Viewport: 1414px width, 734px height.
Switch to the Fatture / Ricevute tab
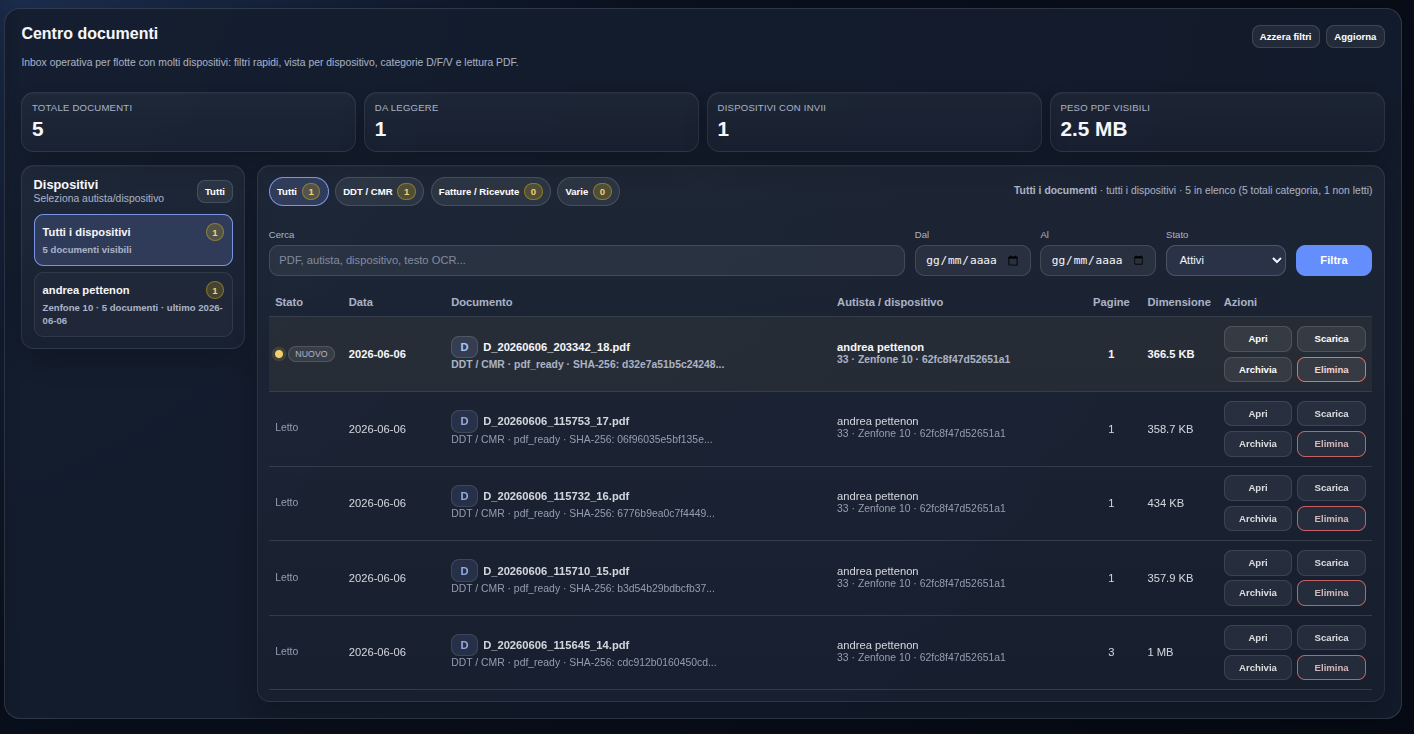pos(490,191)
